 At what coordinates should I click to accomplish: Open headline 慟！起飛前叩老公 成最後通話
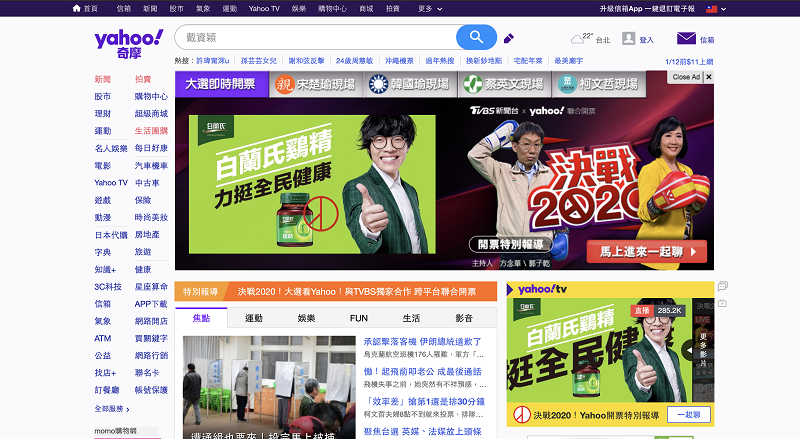(422, 372)
